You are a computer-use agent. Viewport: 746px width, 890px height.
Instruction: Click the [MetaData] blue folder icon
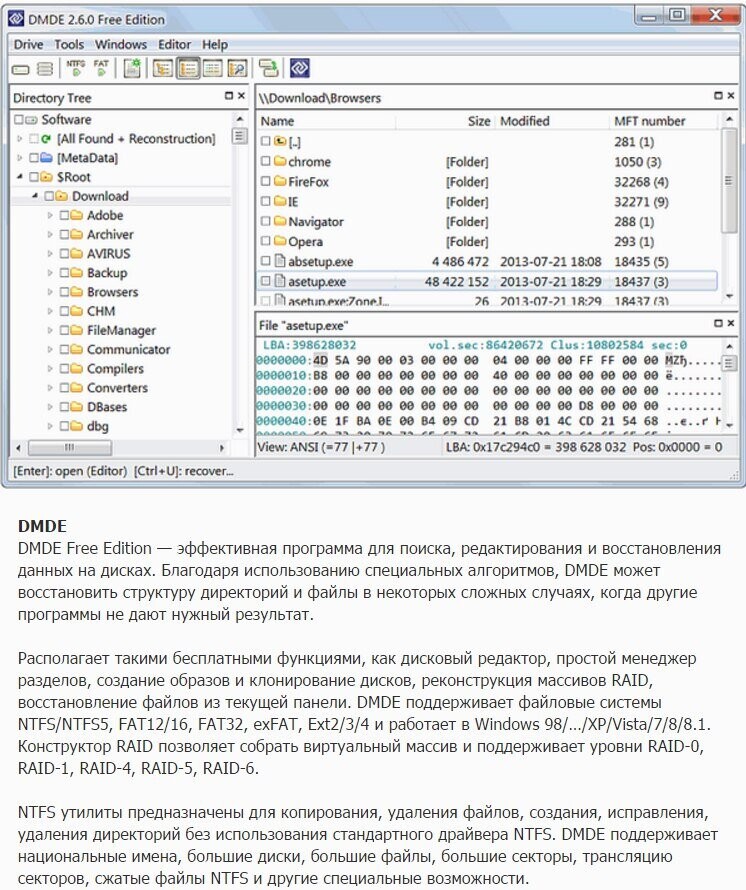tap(47, 158)
